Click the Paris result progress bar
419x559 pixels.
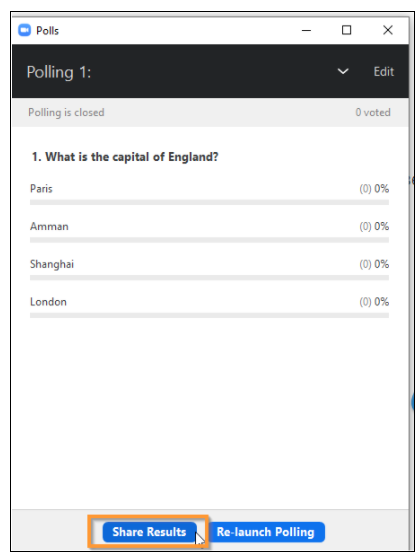(209, 202)
